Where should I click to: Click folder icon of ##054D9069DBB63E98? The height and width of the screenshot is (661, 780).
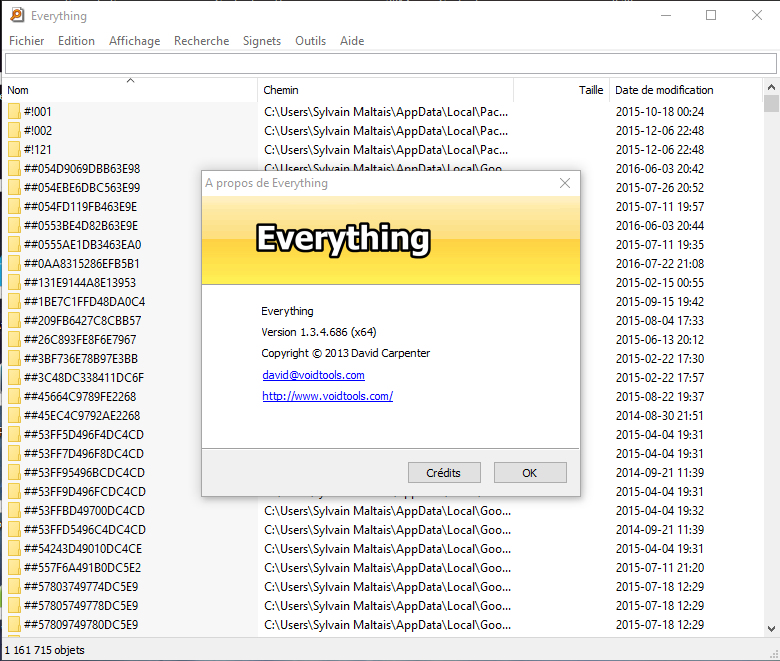pyautogui.click(x=14, y=169)
